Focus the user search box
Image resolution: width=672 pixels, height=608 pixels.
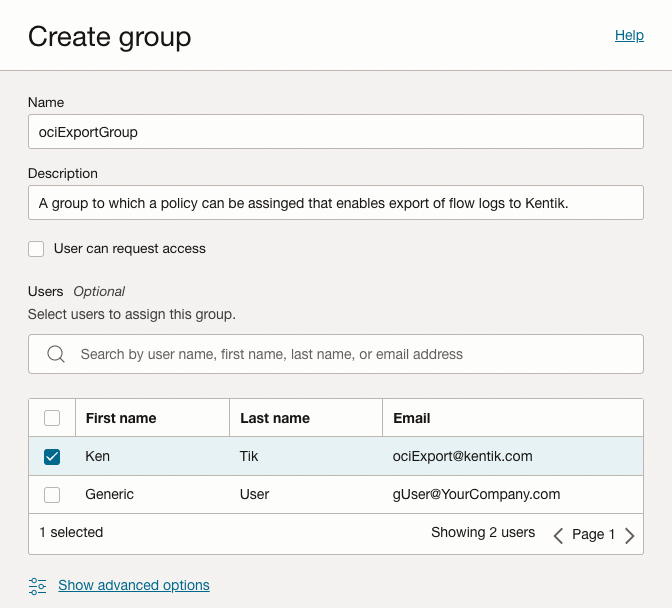(350, 354)
